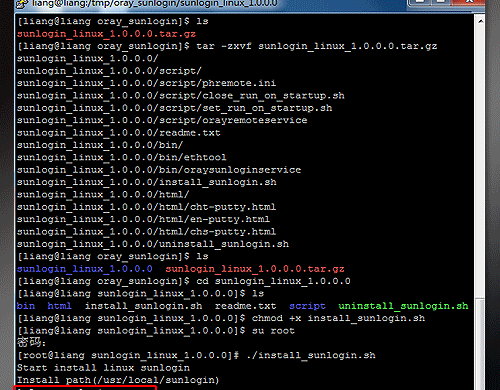Click the Install path(/usr/local/sunlogin) line
500x390 pixels.
[118, 380]
